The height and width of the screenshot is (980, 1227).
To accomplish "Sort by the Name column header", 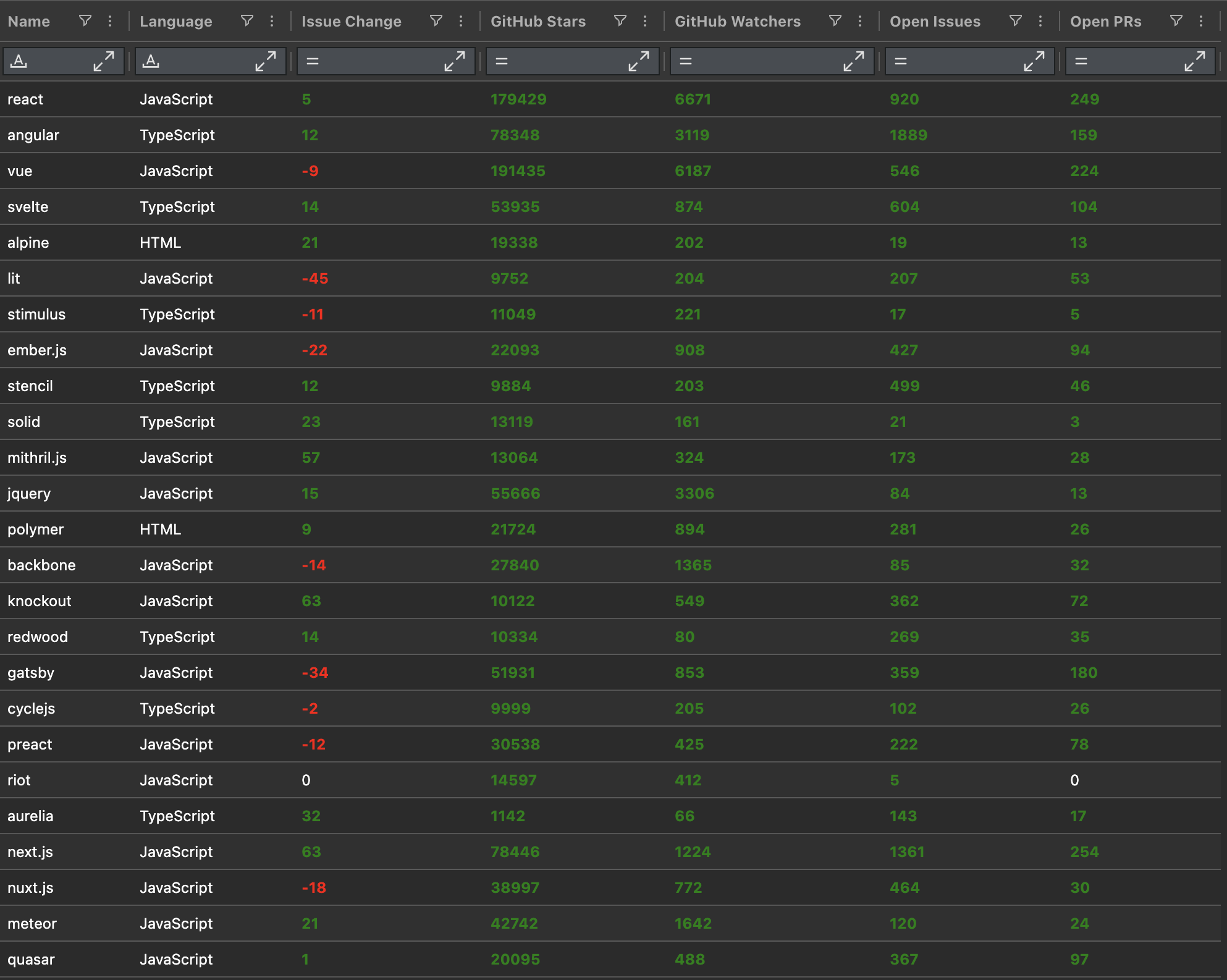I will pyautogui.click(x=29, y=22).
